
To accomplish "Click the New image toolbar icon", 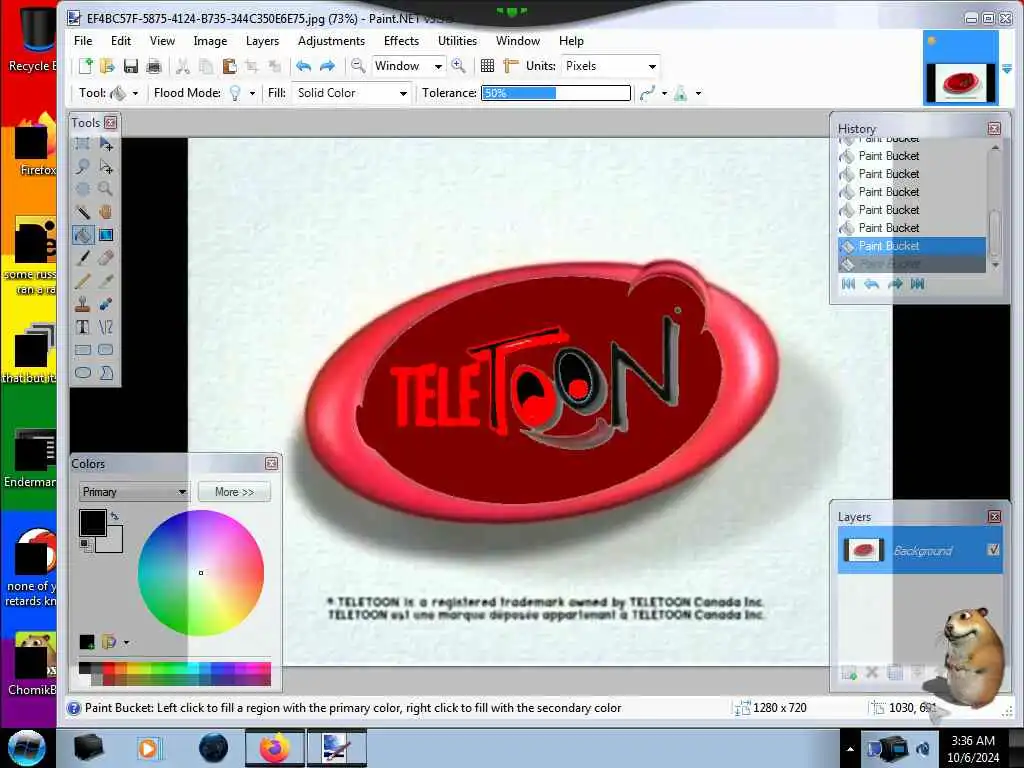I will click(x=86, y=66).
